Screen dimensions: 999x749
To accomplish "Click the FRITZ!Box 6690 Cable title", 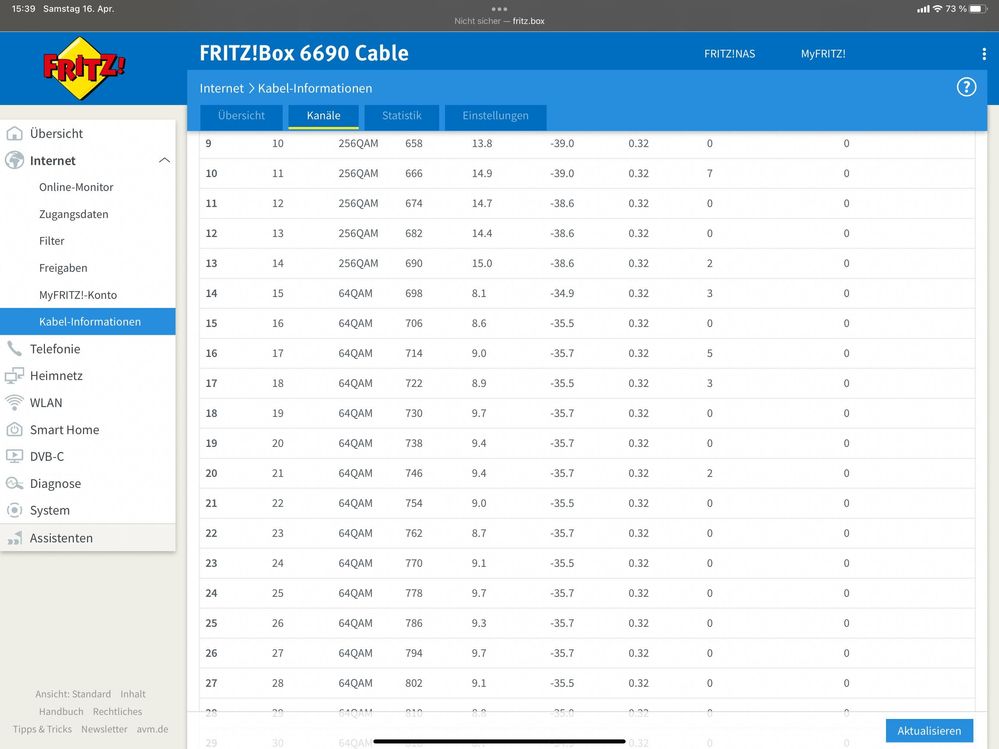I will pyautogui.click(x=304, y=54).
